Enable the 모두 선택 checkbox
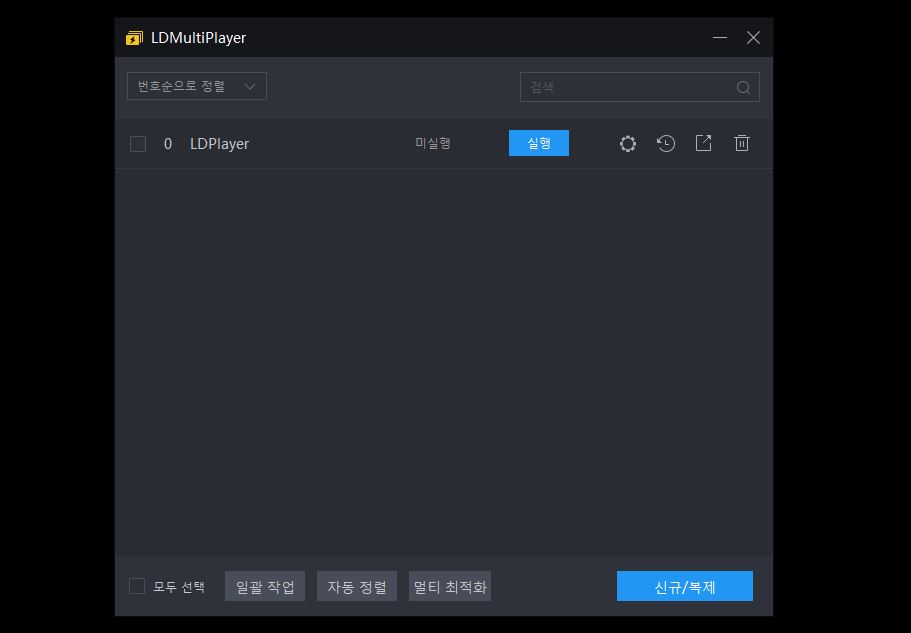Screen dimensions: 911x633 coord(137,586)
